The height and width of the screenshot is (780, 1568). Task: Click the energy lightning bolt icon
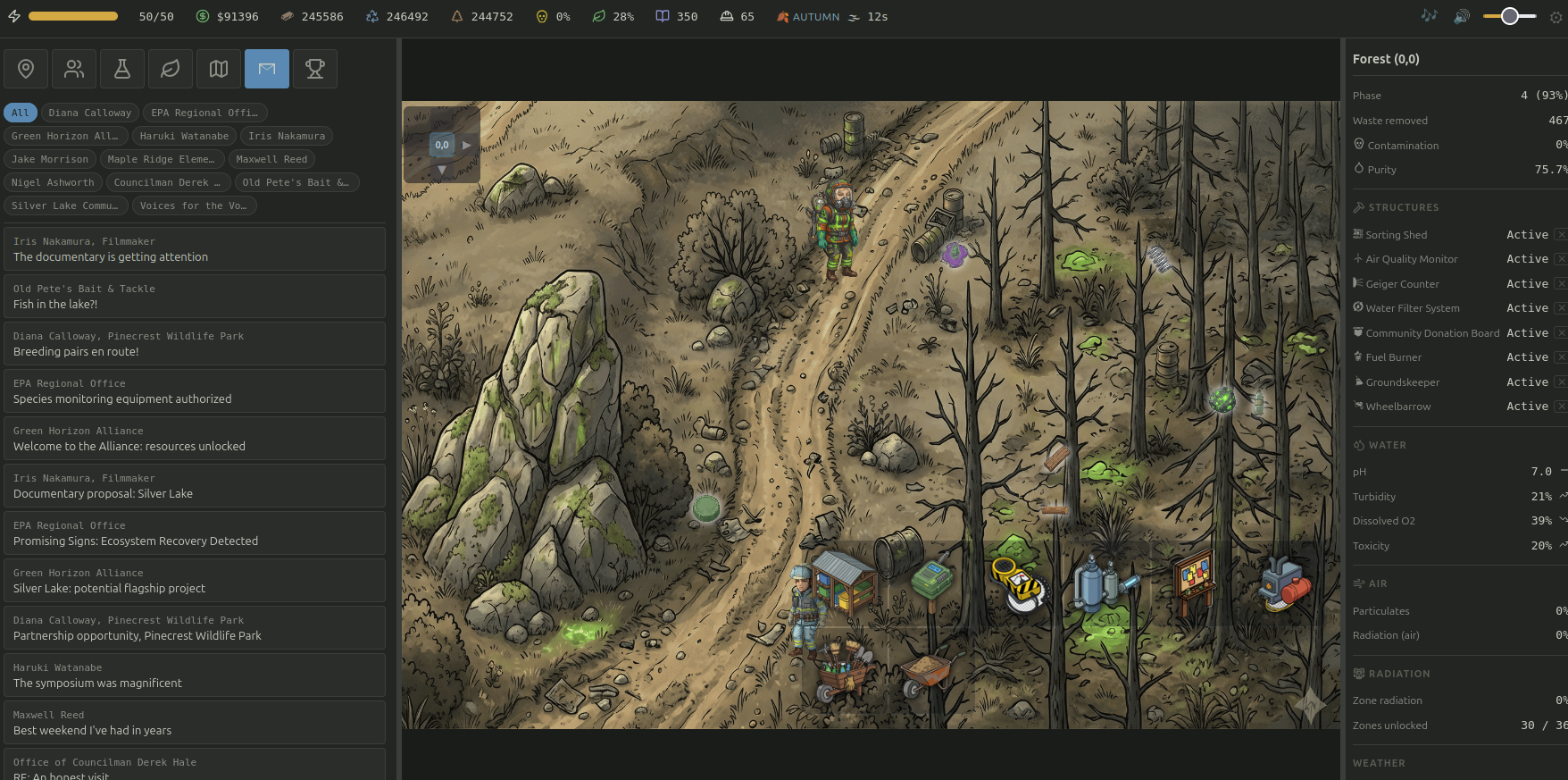[14, 16]
